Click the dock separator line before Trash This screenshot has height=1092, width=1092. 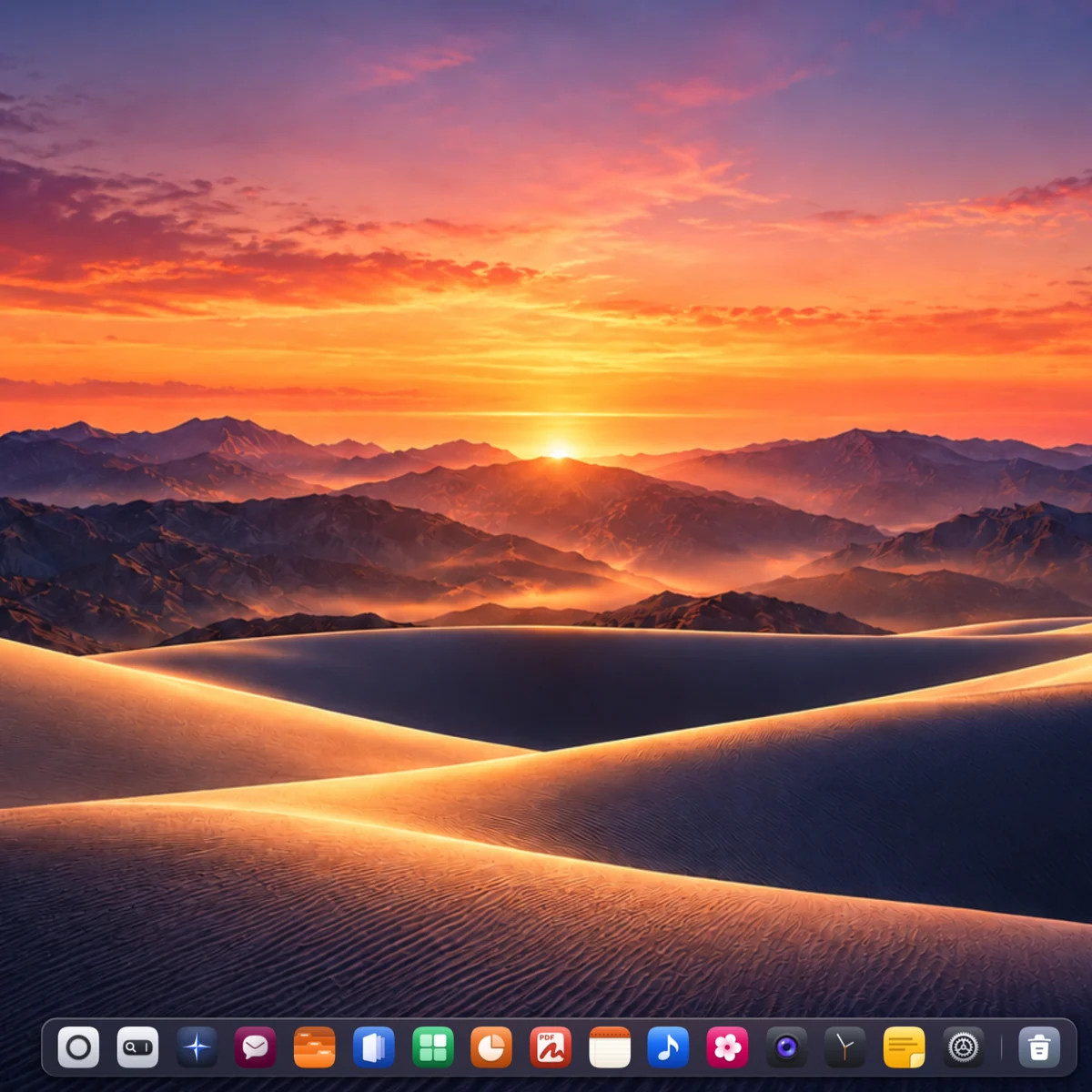[x=1001, y=1047]
